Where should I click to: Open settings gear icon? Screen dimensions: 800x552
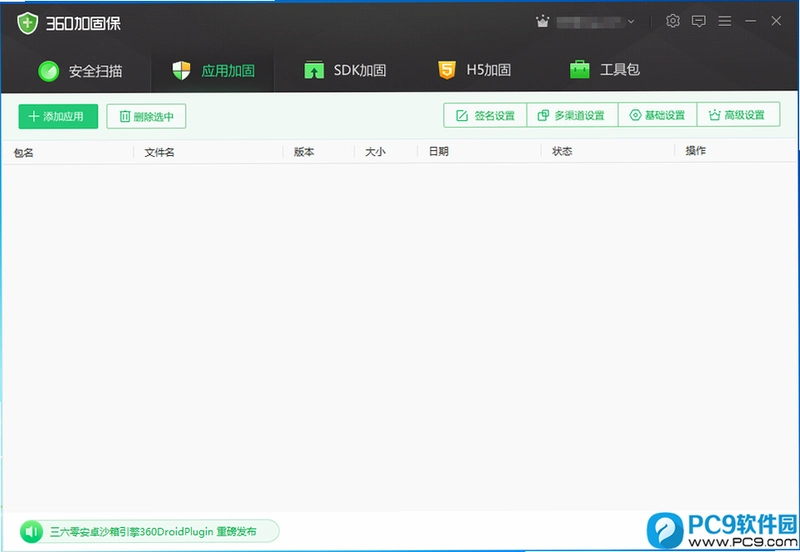click(673, 21)
